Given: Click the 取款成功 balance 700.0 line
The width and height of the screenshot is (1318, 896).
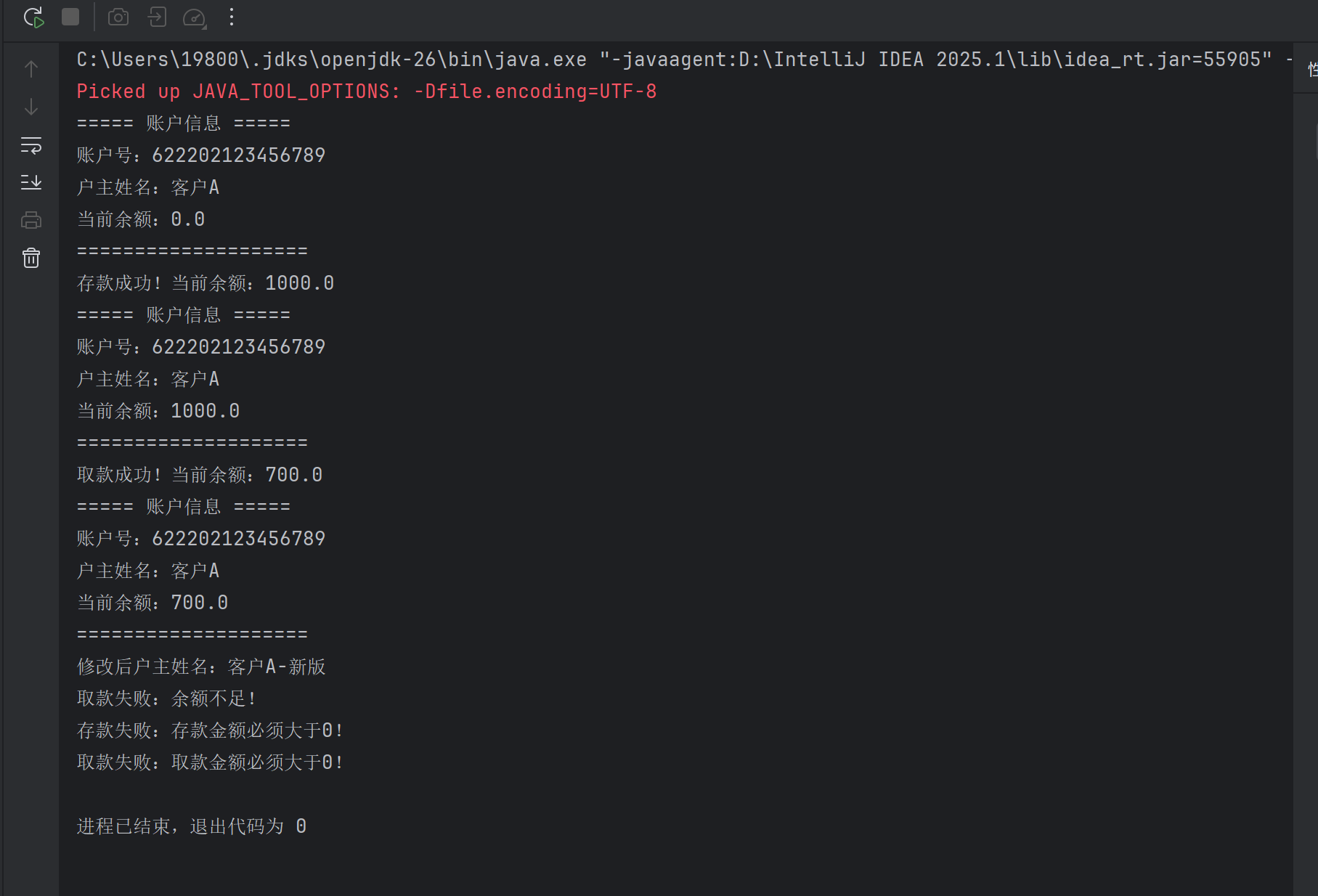Looking at the screenshot, I should (x=200, y=475).
